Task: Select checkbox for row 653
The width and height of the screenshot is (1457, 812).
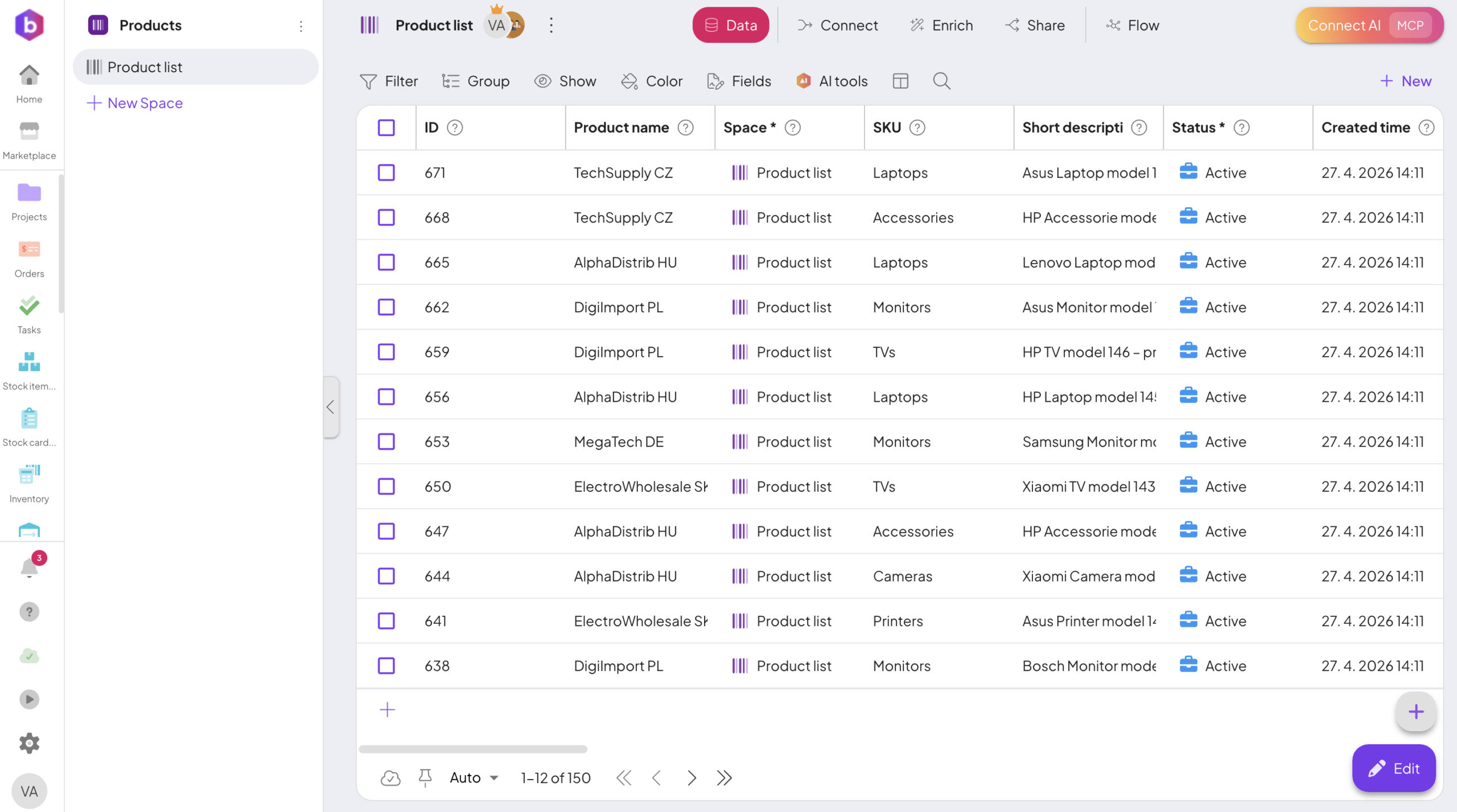Action: tap(386, 442)
